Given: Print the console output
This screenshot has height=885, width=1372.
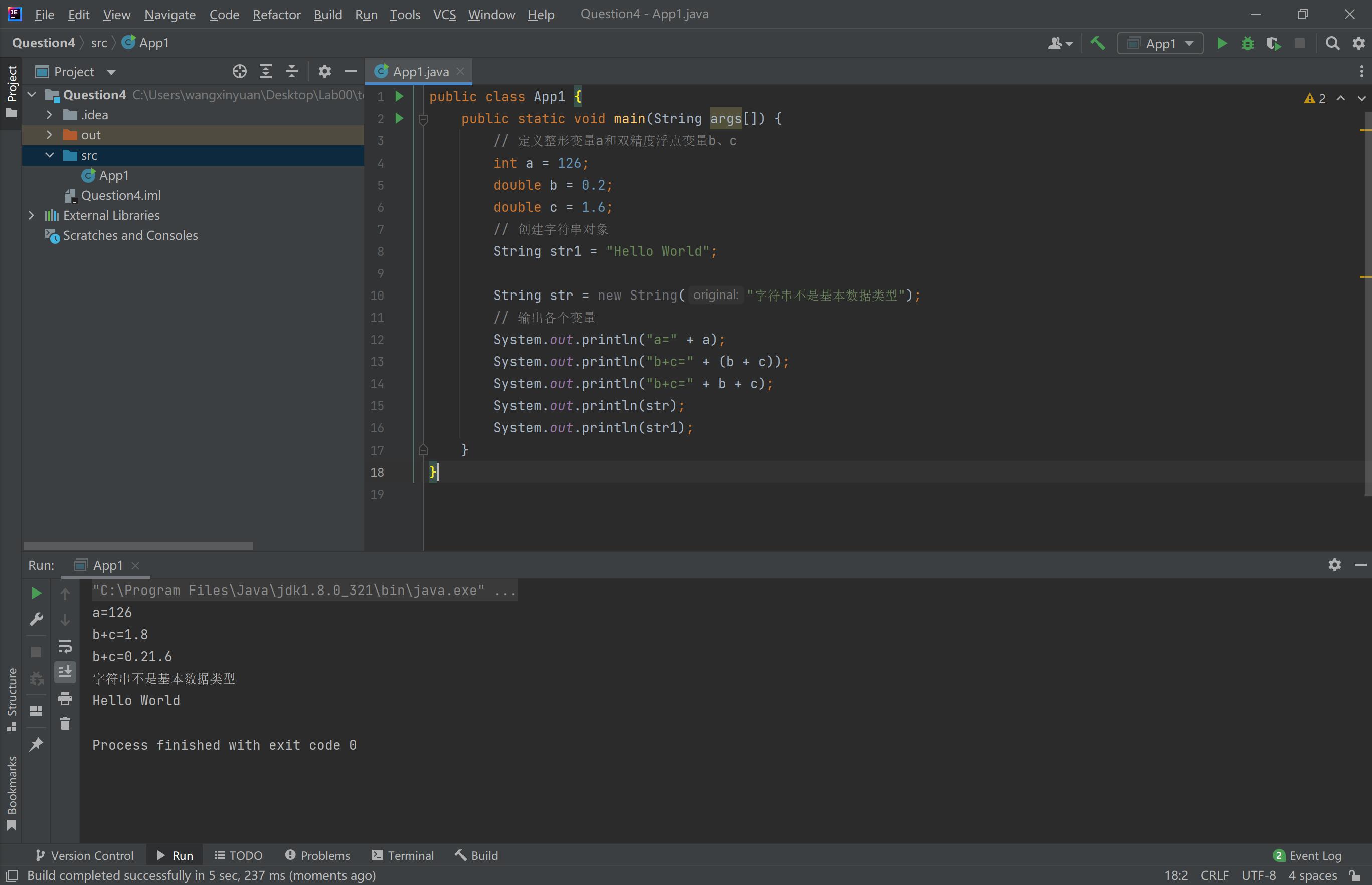Looking at the screenshot, I should point(66,698).
